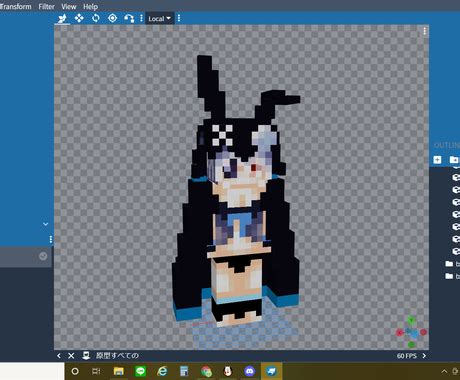Open the toolbar options dots left of Local
The width and height of the screenshot is (460, 380).
[141, 18]
